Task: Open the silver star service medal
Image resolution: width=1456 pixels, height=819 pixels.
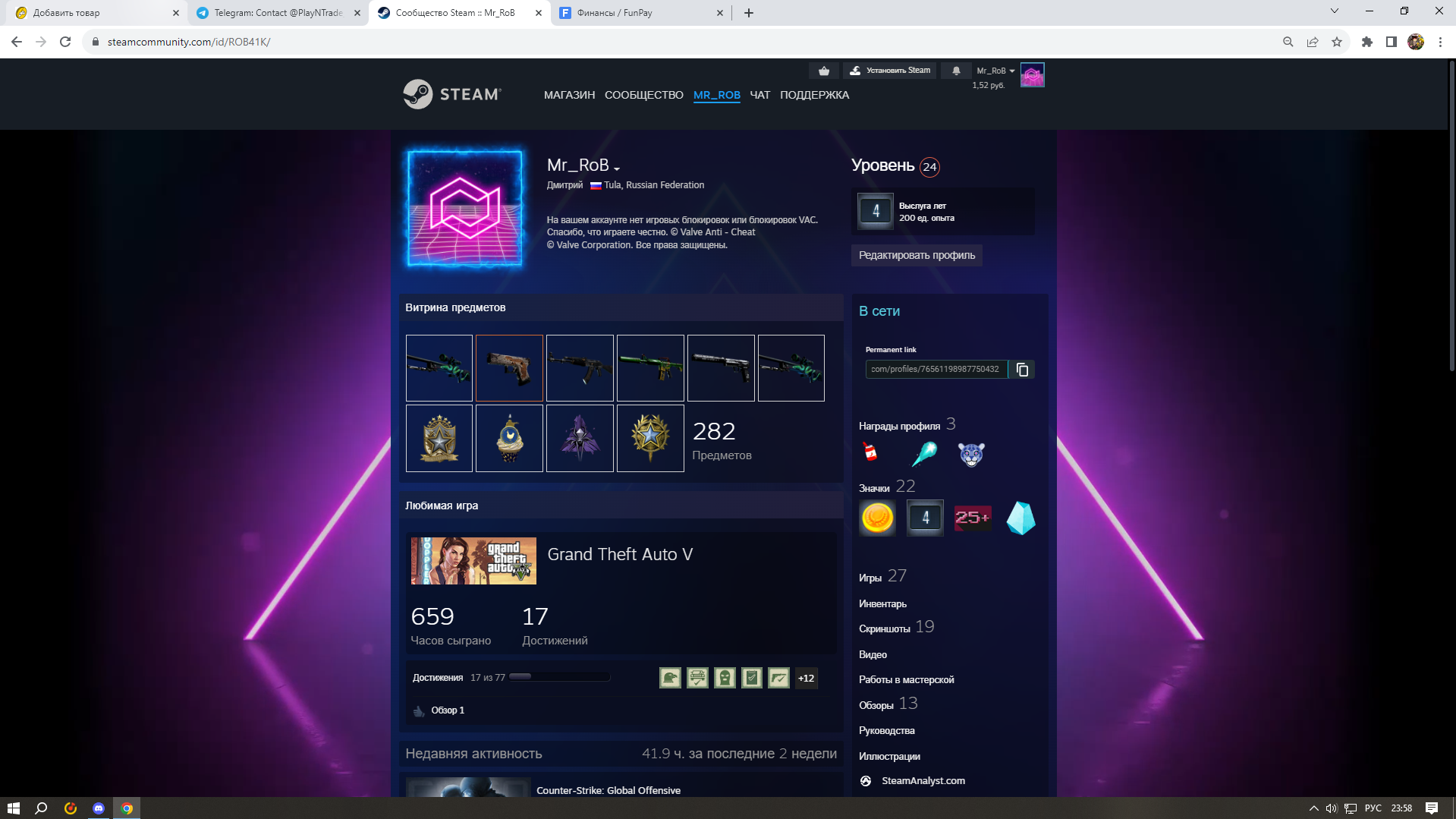Action: (x=439, y=438)
